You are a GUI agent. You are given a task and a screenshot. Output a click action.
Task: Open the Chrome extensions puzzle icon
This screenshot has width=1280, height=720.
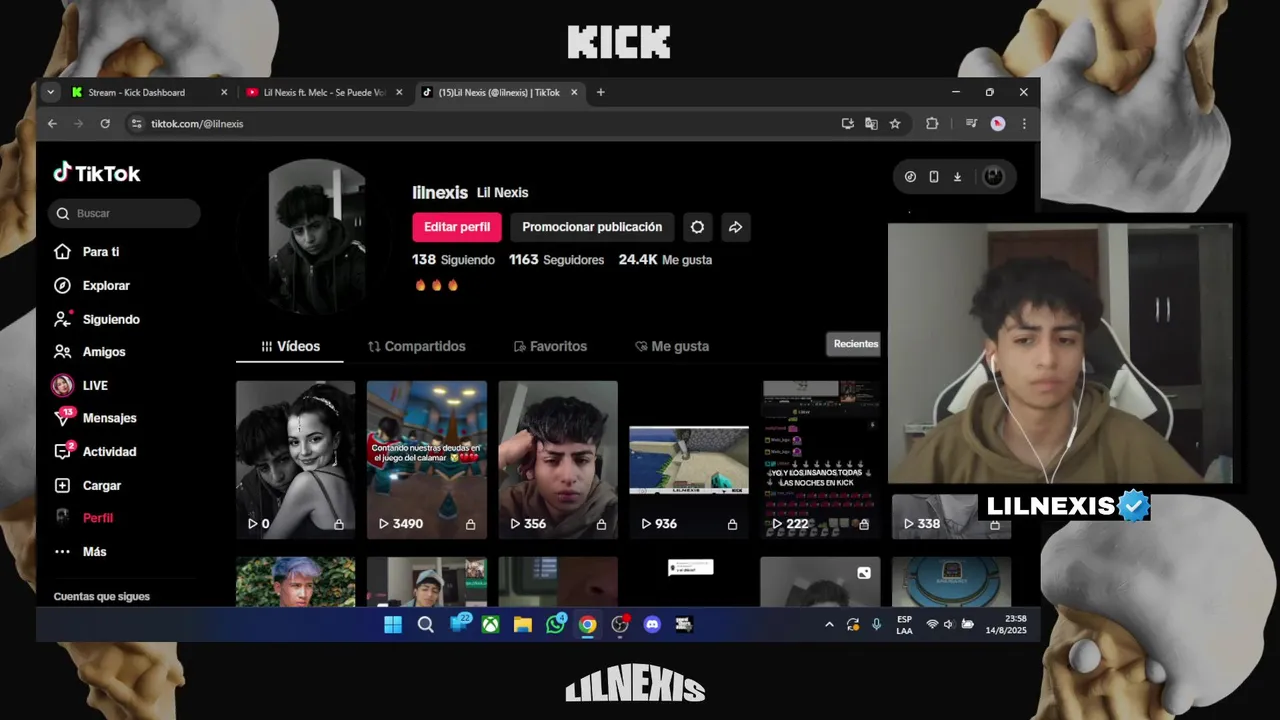tap(932, 124)
